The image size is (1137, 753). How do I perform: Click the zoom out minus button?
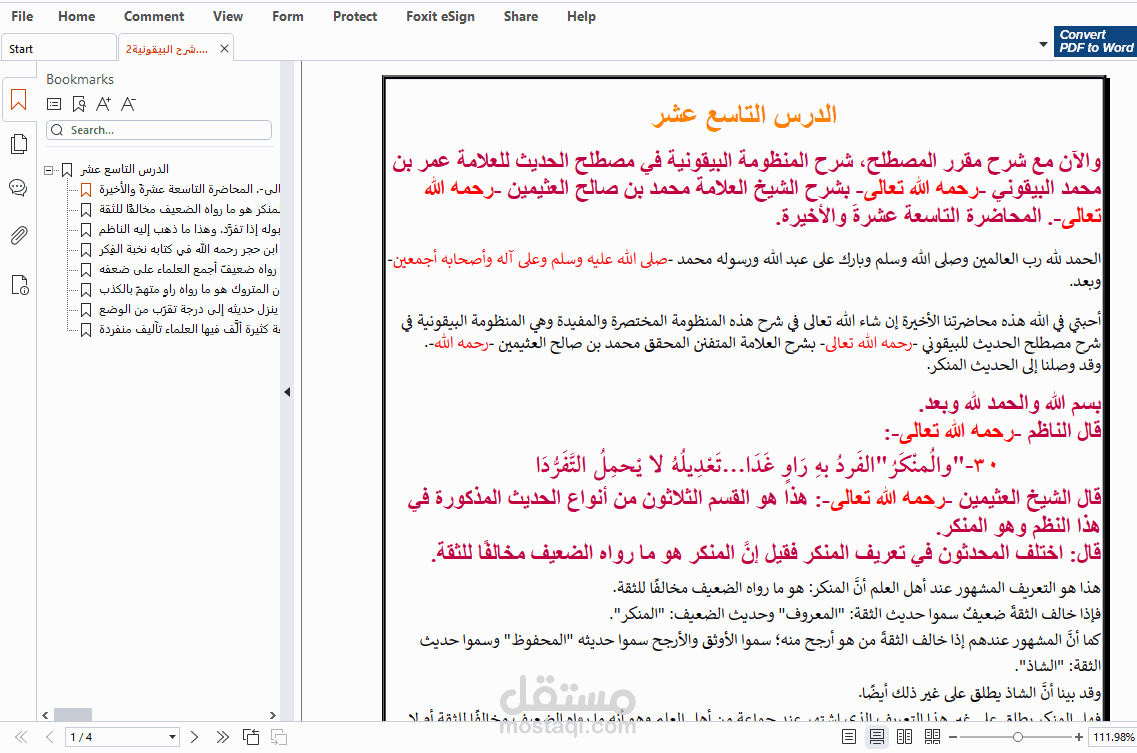[953, 737]
